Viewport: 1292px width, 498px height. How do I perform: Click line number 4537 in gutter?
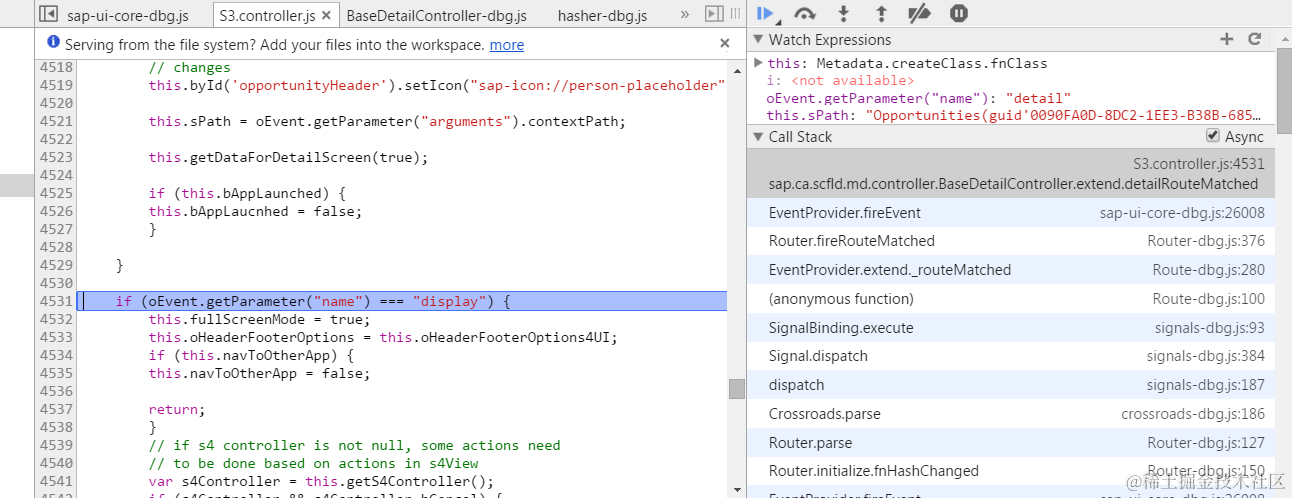coord(56,409)
